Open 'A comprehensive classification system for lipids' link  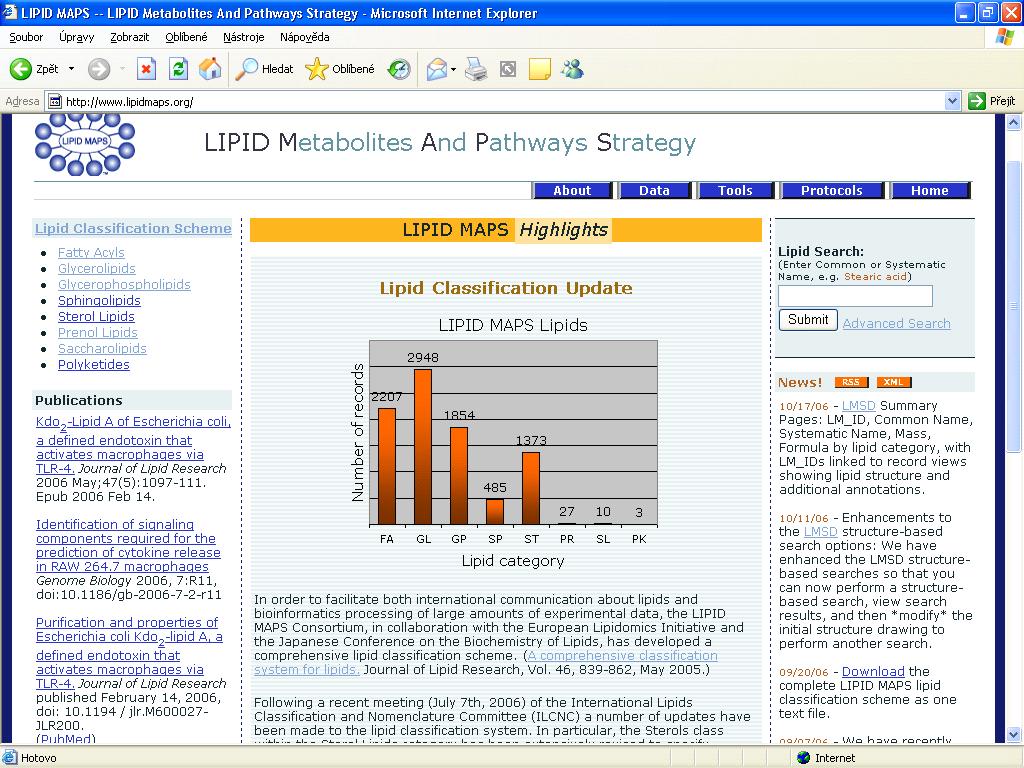point(486,662)
